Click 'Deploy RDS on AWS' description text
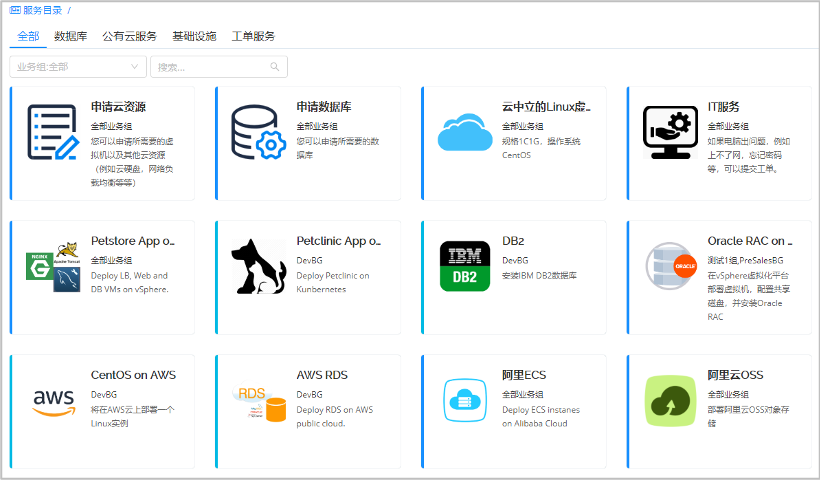Viewport: 820px width, 480px height. pos(335,410)
